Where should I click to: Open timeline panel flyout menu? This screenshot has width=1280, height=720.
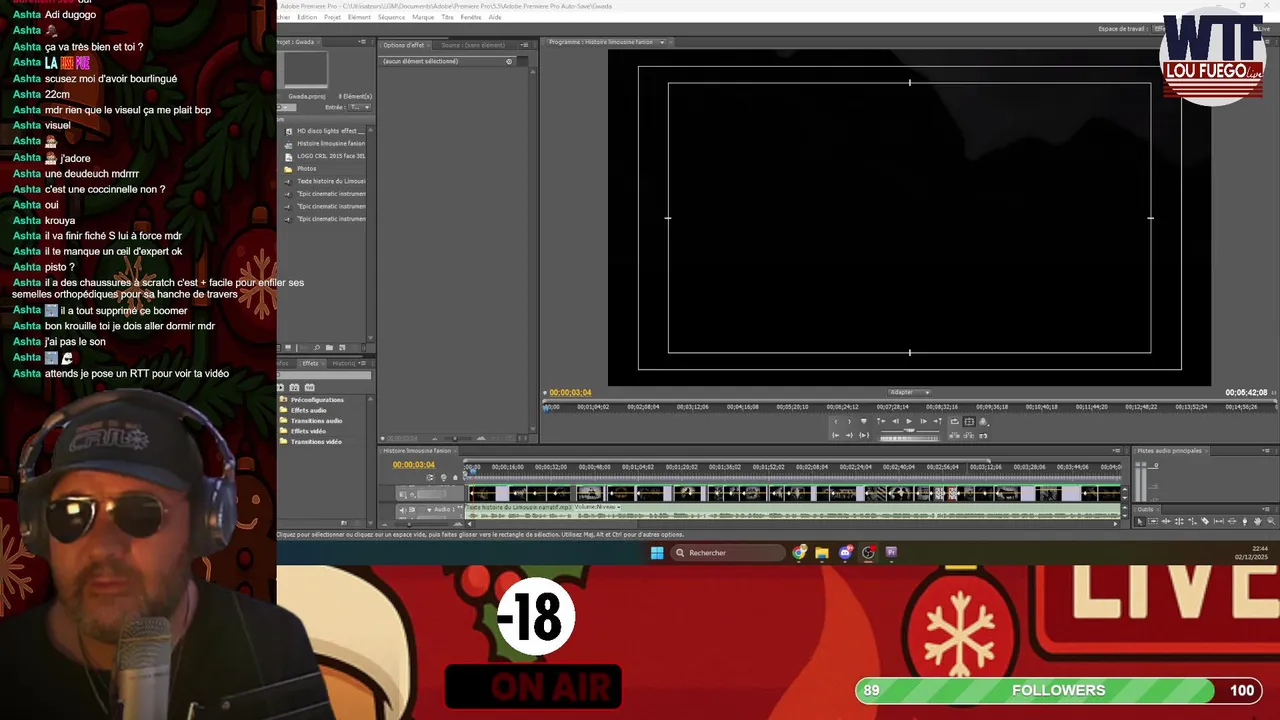click(1117, 451)
